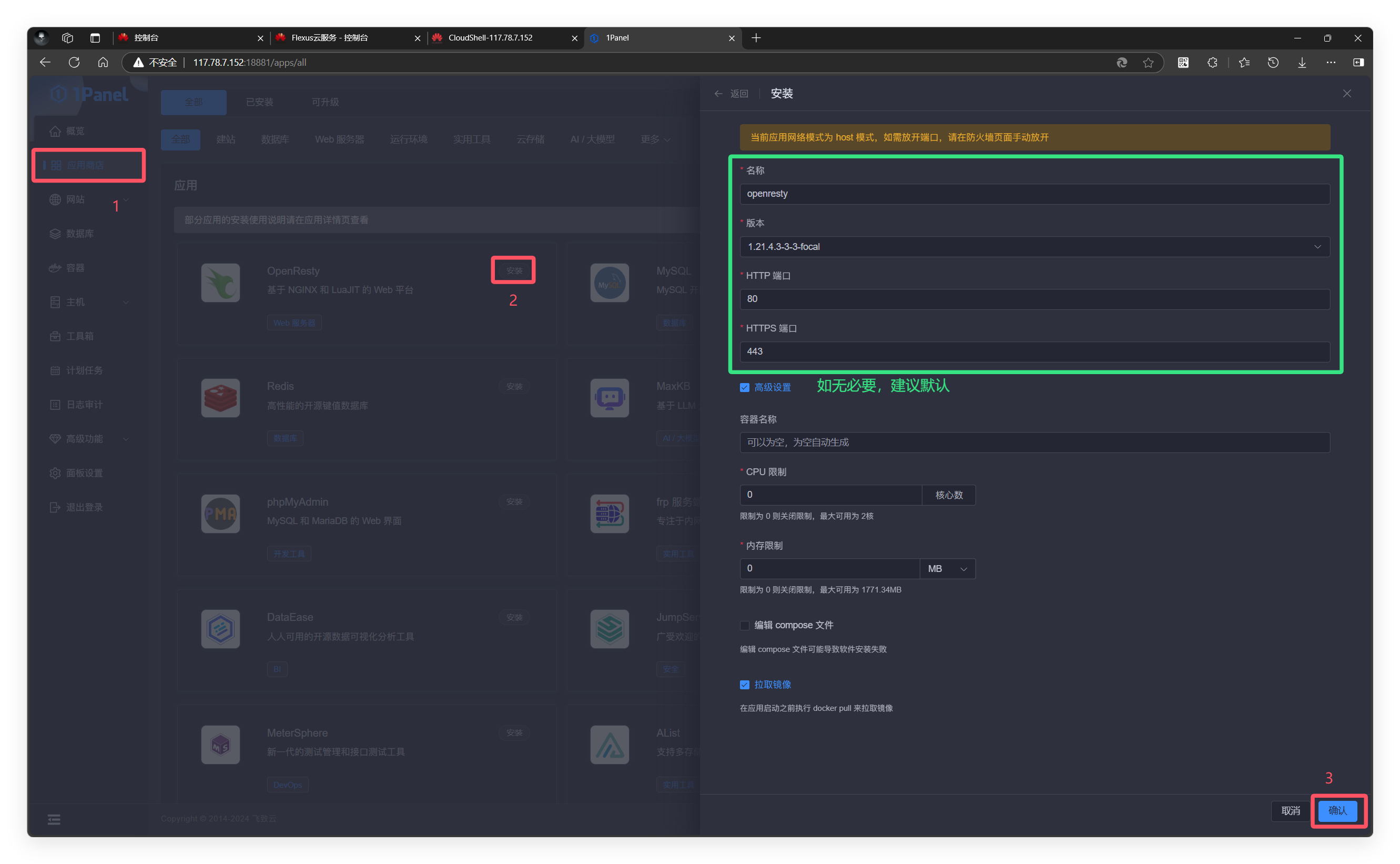Screen dimensions: 1400x864
Task: Click the MySQL app logo
Action: 609,282
